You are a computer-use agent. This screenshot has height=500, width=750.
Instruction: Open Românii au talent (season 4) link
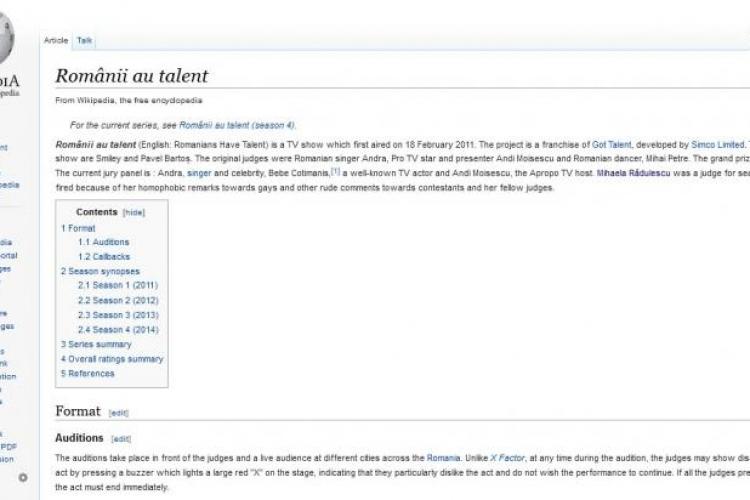click(x=238, y=125)
